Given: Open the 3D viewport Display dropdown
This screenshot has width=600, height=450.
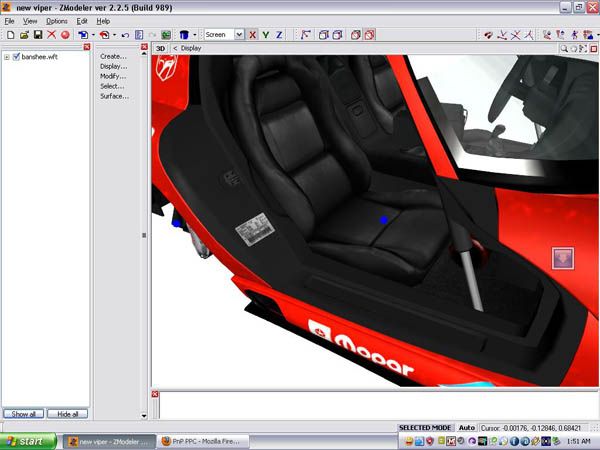Looking at the screenshot, I should (x=186, y=48).
